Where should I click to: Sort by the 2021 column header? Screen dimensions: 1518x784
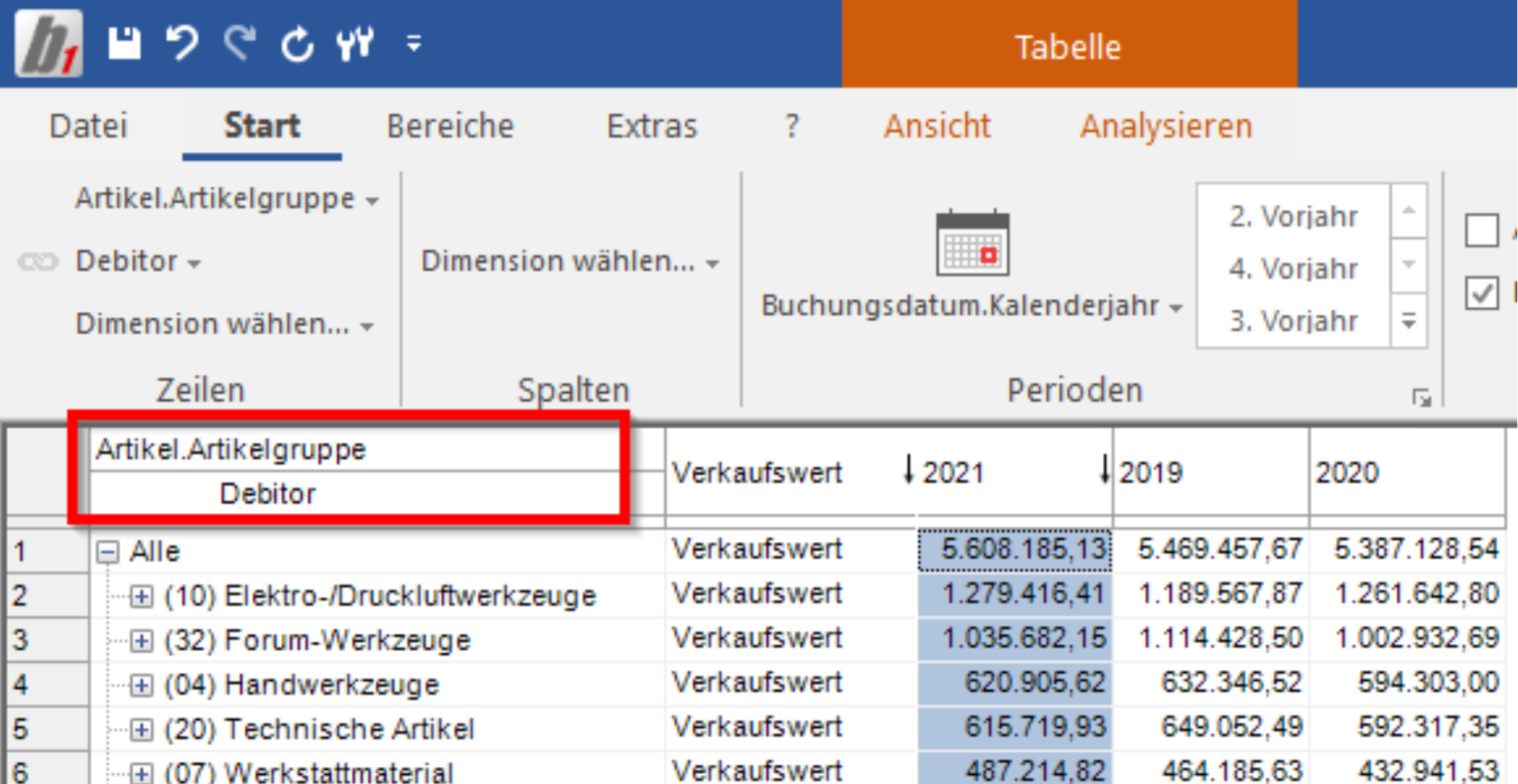click(1014, 472)
